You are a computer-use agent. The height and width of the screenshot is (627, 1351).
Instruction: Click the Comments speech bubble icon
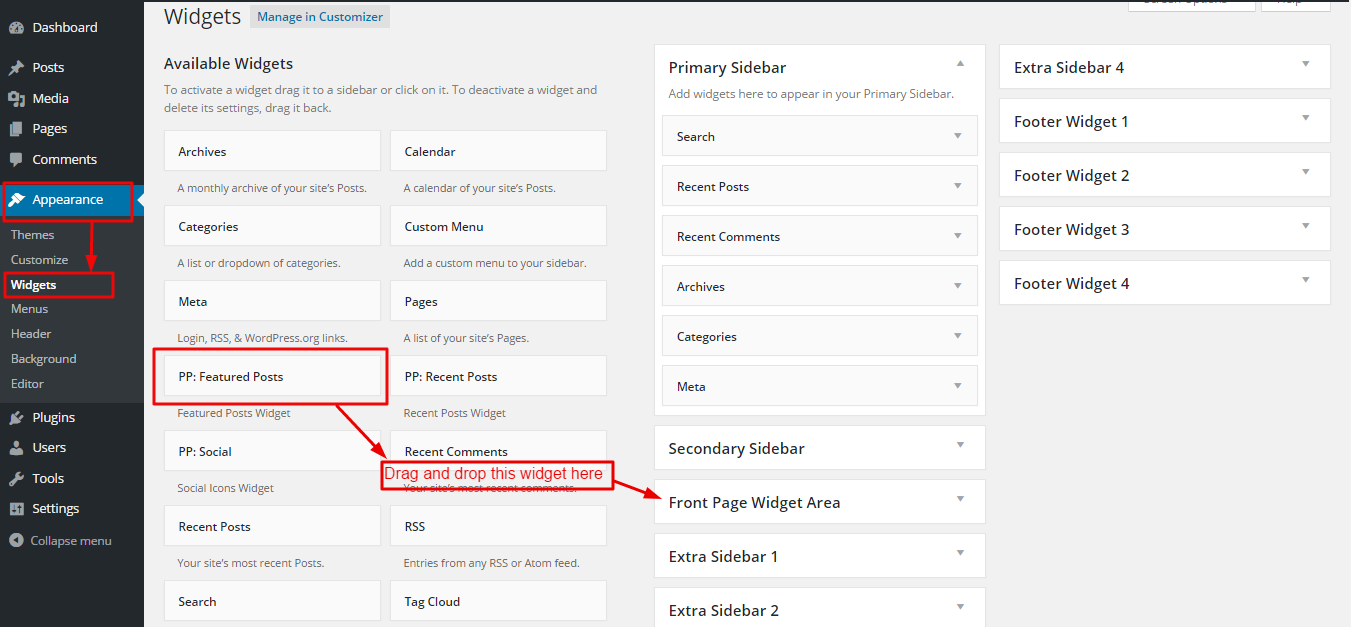coord(16,160)
